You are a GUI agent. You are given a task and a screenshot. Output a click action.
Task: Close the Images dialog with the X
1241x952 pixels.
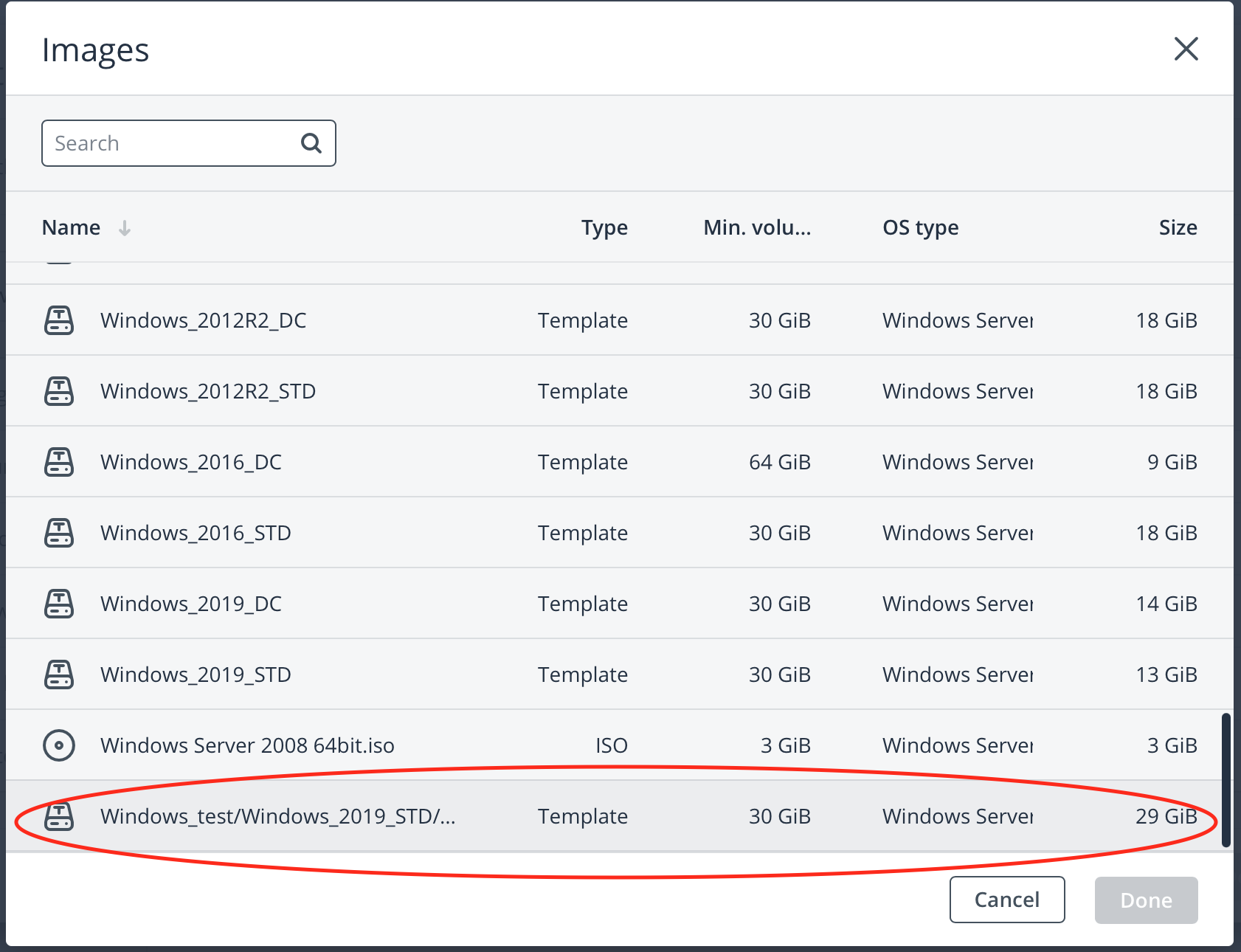pos(1186,49)
